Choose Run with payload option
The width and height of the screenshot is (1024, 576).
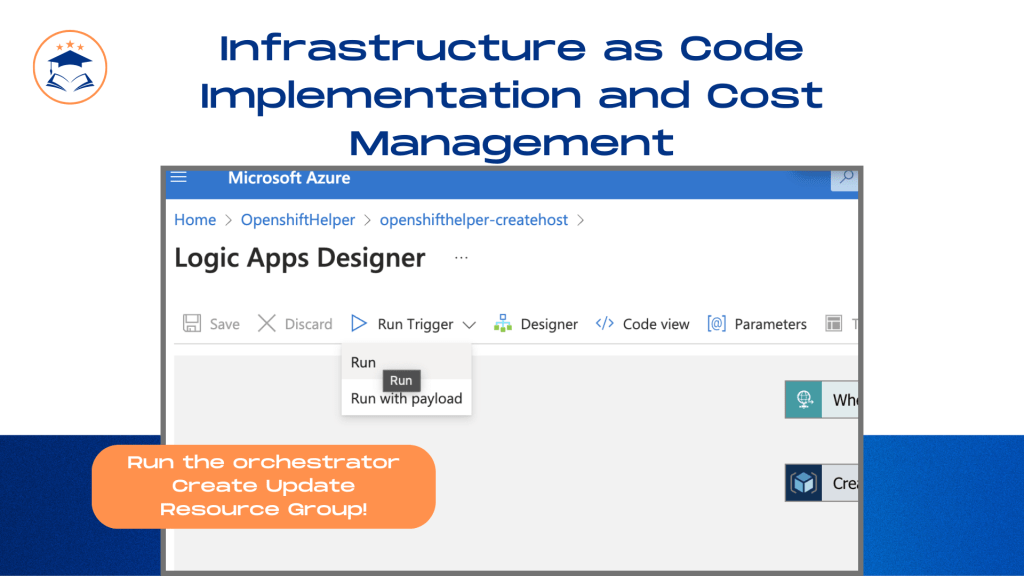click(x=406, y=398)
